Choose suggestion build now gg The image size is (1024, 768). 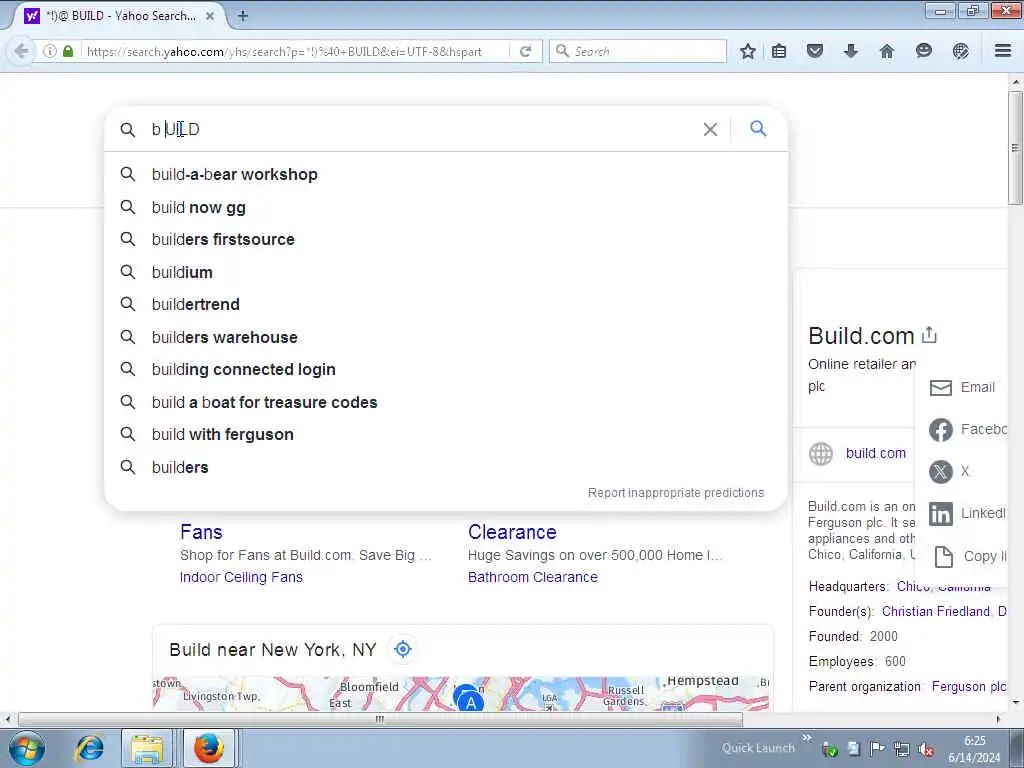(446, 207)
